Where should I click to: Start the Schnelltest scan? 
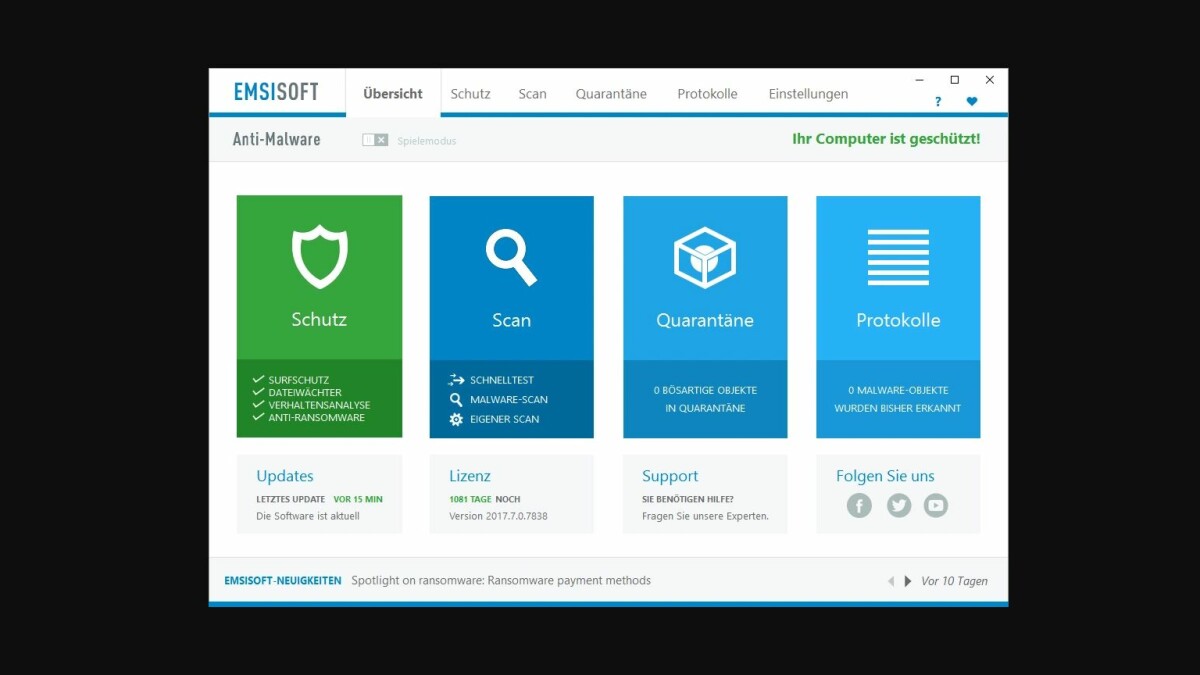click(x=502, y=380)
